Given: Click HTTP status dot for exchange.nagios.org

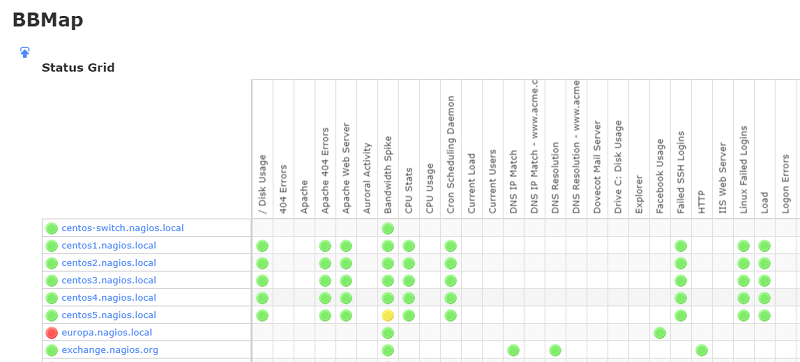Looking at the screenshot, I should pos(702,350).
